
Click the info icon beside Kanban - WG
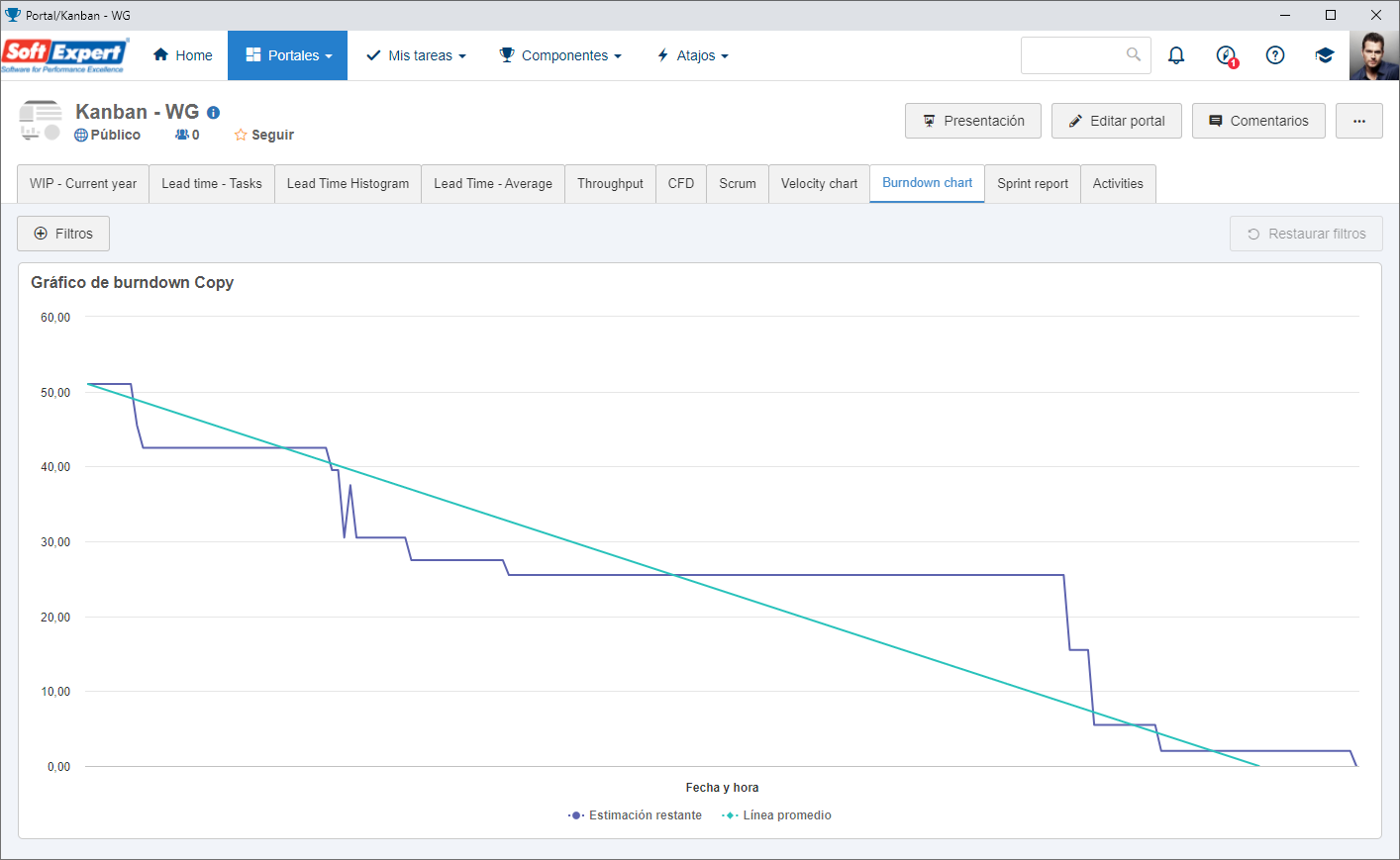tap(213, 113)
